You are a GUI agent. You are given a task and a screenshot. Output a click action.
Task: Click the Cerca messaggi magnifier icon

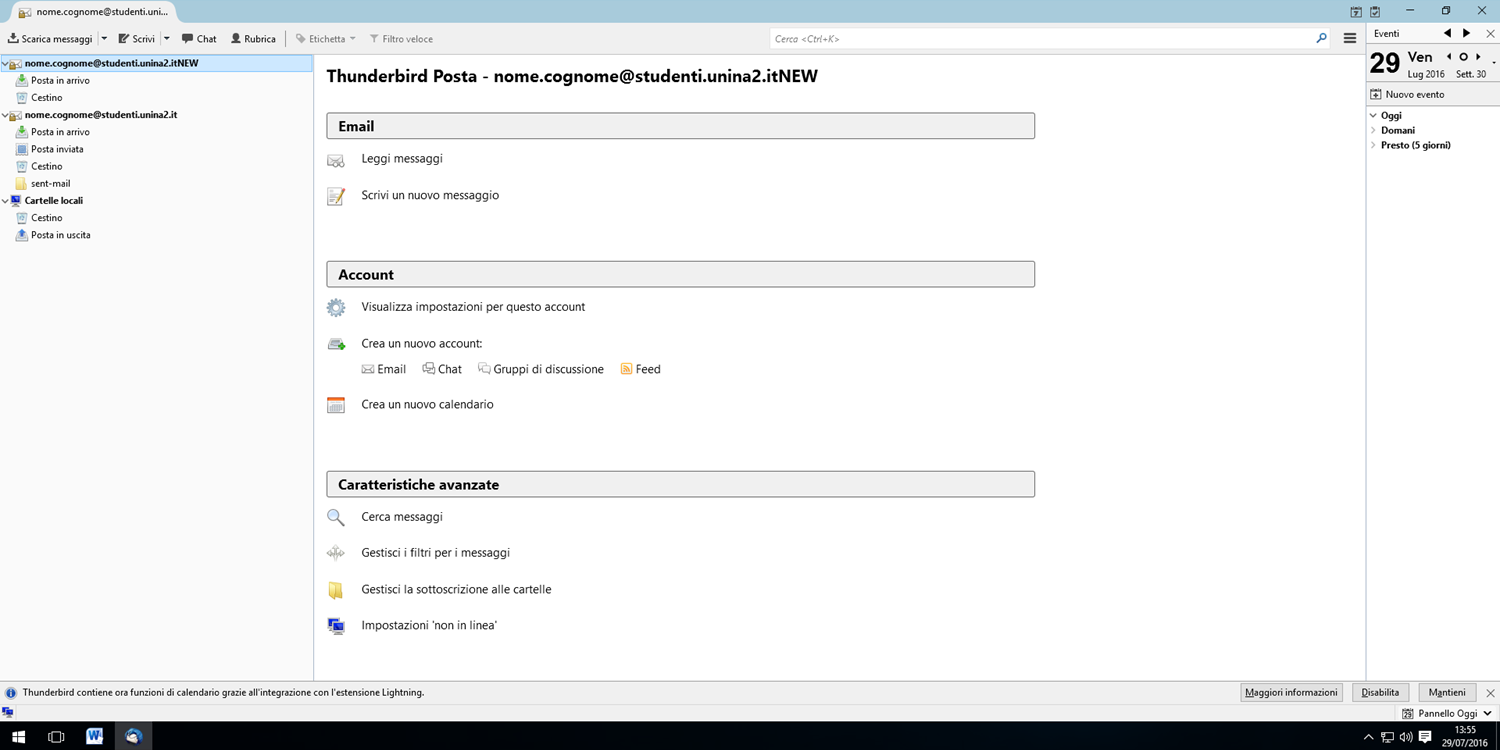(336, 518)
